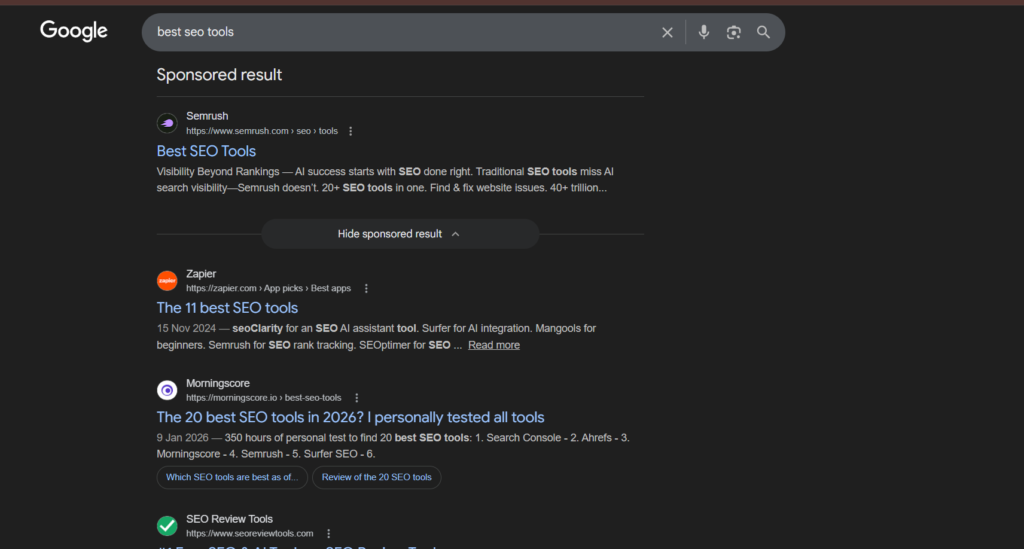This screenshot has width=1024, height=549.
Task: Click the magnifying glass search button
Action: (763, 32)
